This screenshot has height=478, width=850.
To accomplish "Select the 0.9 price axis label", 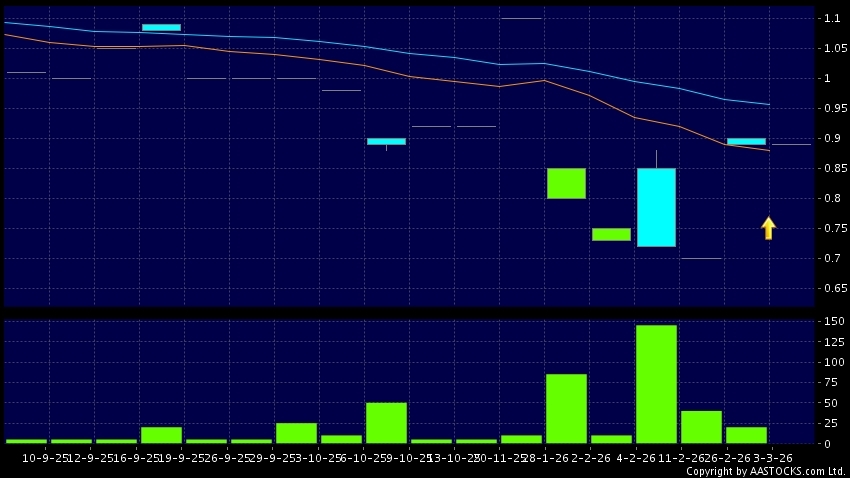I will pos(831,138).
